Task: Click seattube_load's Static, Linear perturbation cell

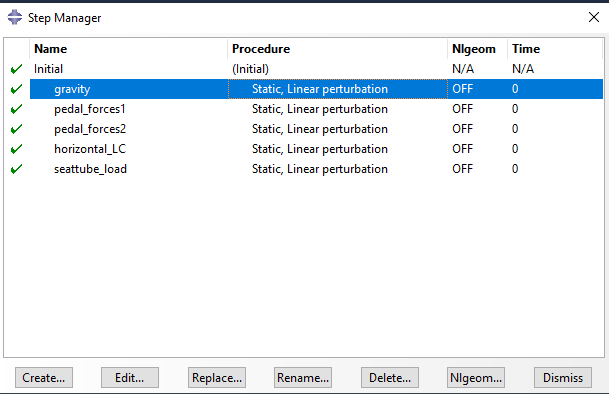Action: click(x=320, y=169)
